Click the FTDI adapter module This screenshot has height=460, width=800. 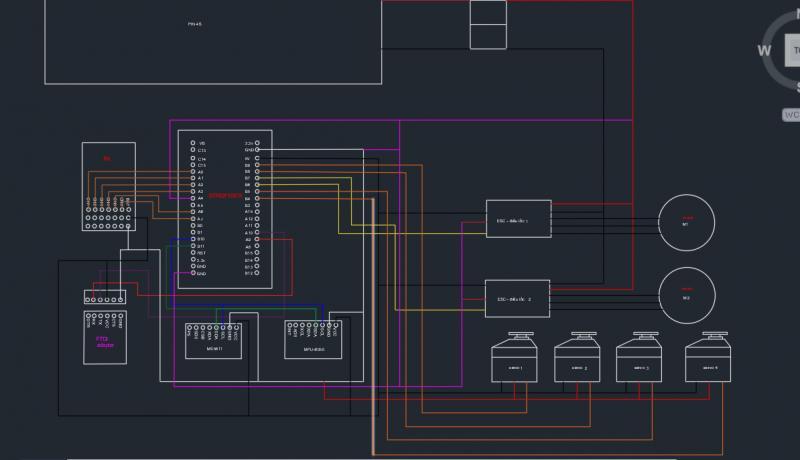click(104, 338)
